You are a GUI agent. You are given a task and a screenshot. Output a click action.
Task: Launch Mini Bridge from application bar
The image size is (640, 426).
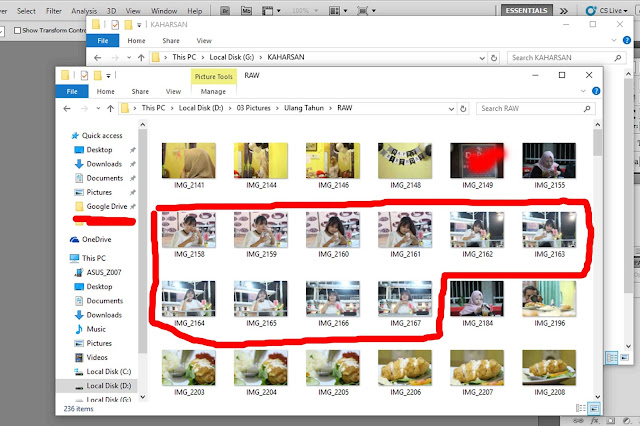(x=246, y=11)
